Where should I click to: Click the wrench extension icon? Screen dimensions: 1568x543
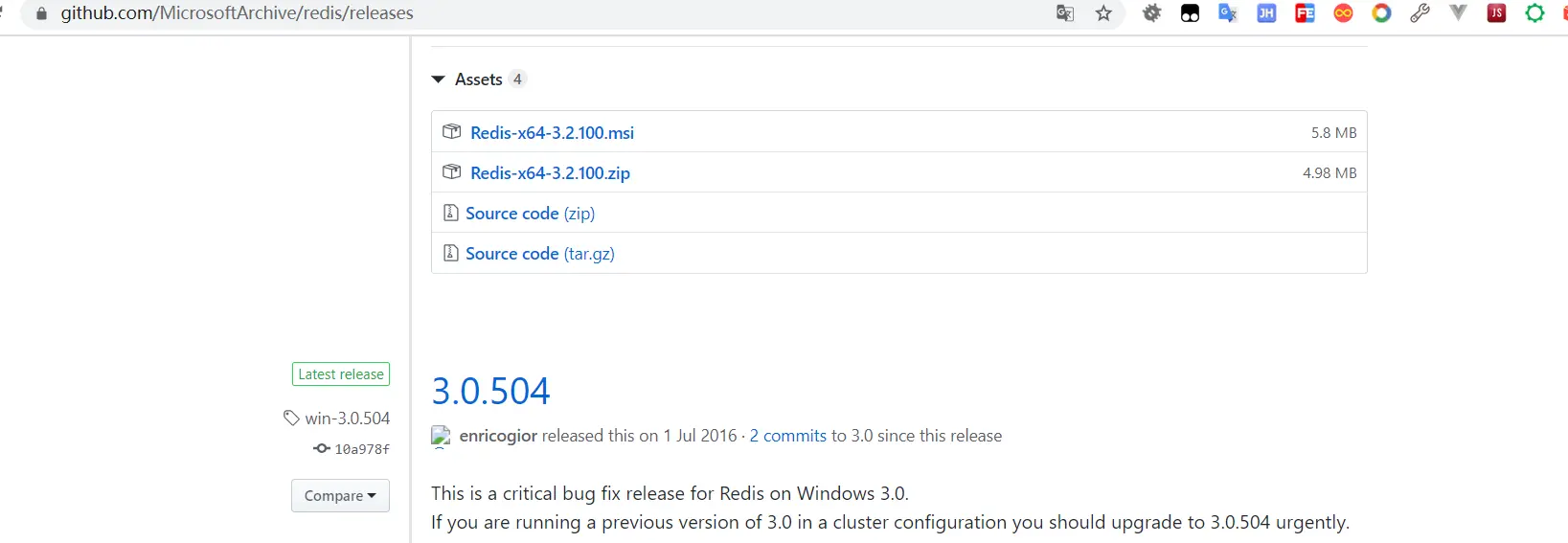[1420, 13]
